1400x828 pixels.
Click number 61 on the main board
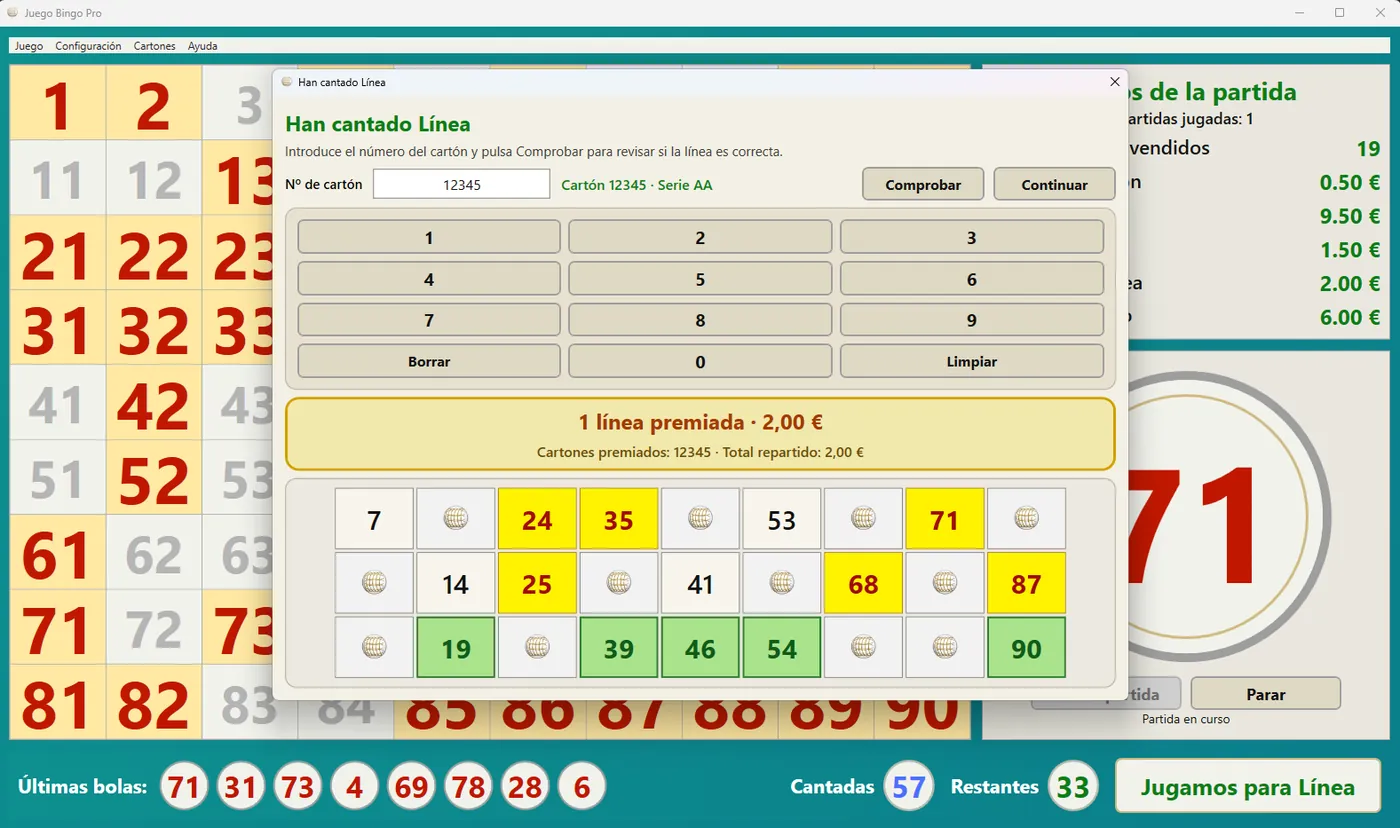point(57,554)
